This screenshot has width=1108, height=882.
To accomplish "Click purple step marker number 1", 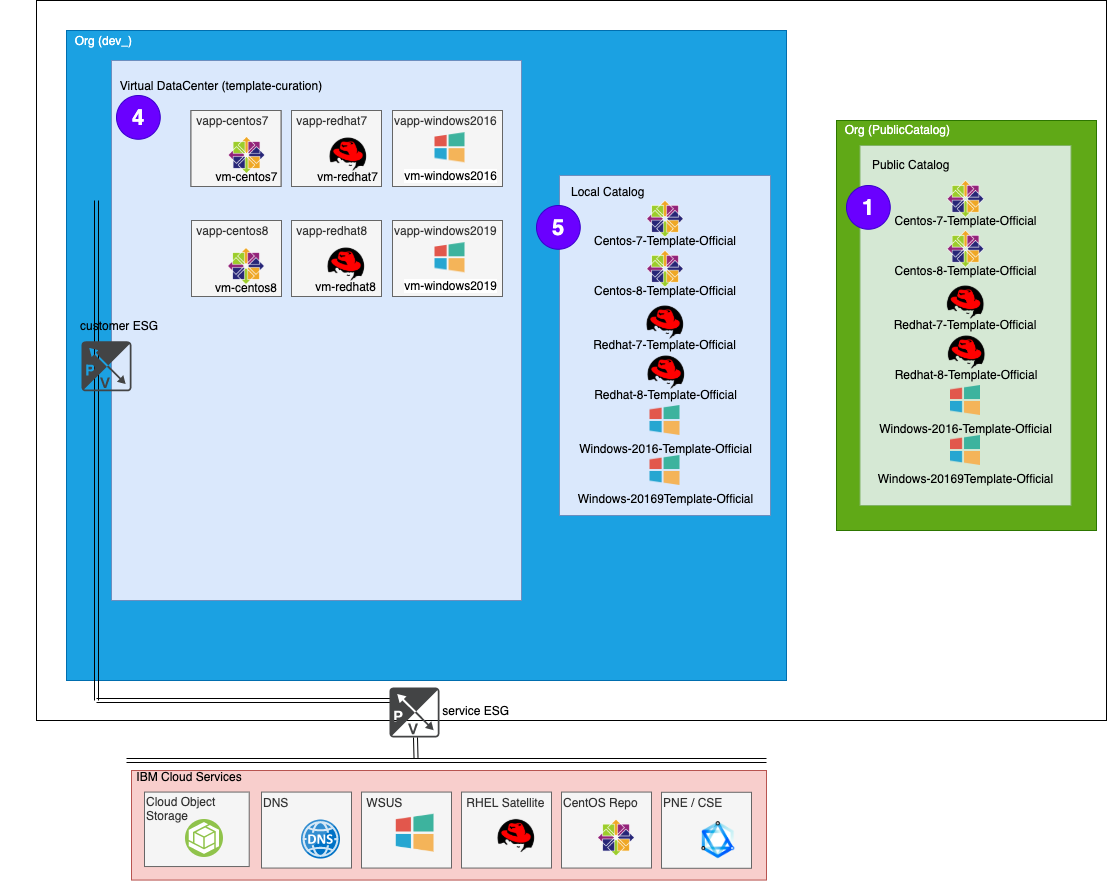I will 867,207.
